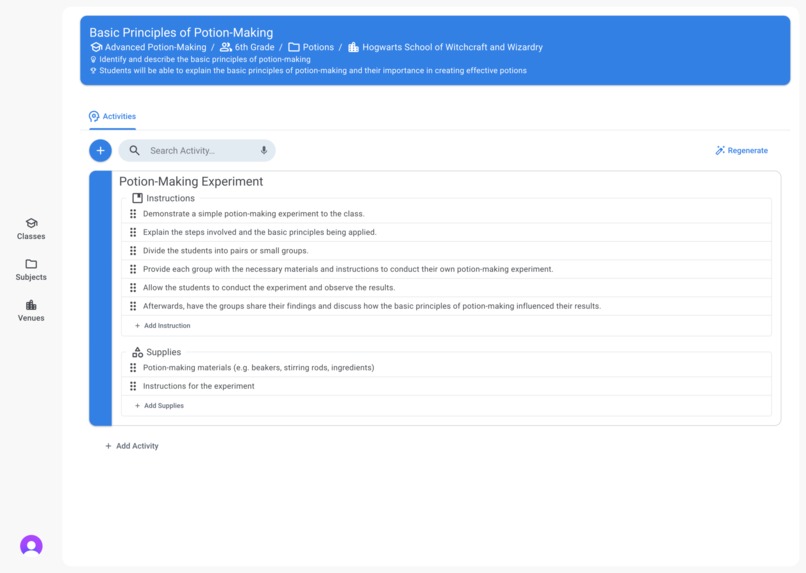Open the purple user profile avatar

(x=31, y=545)
